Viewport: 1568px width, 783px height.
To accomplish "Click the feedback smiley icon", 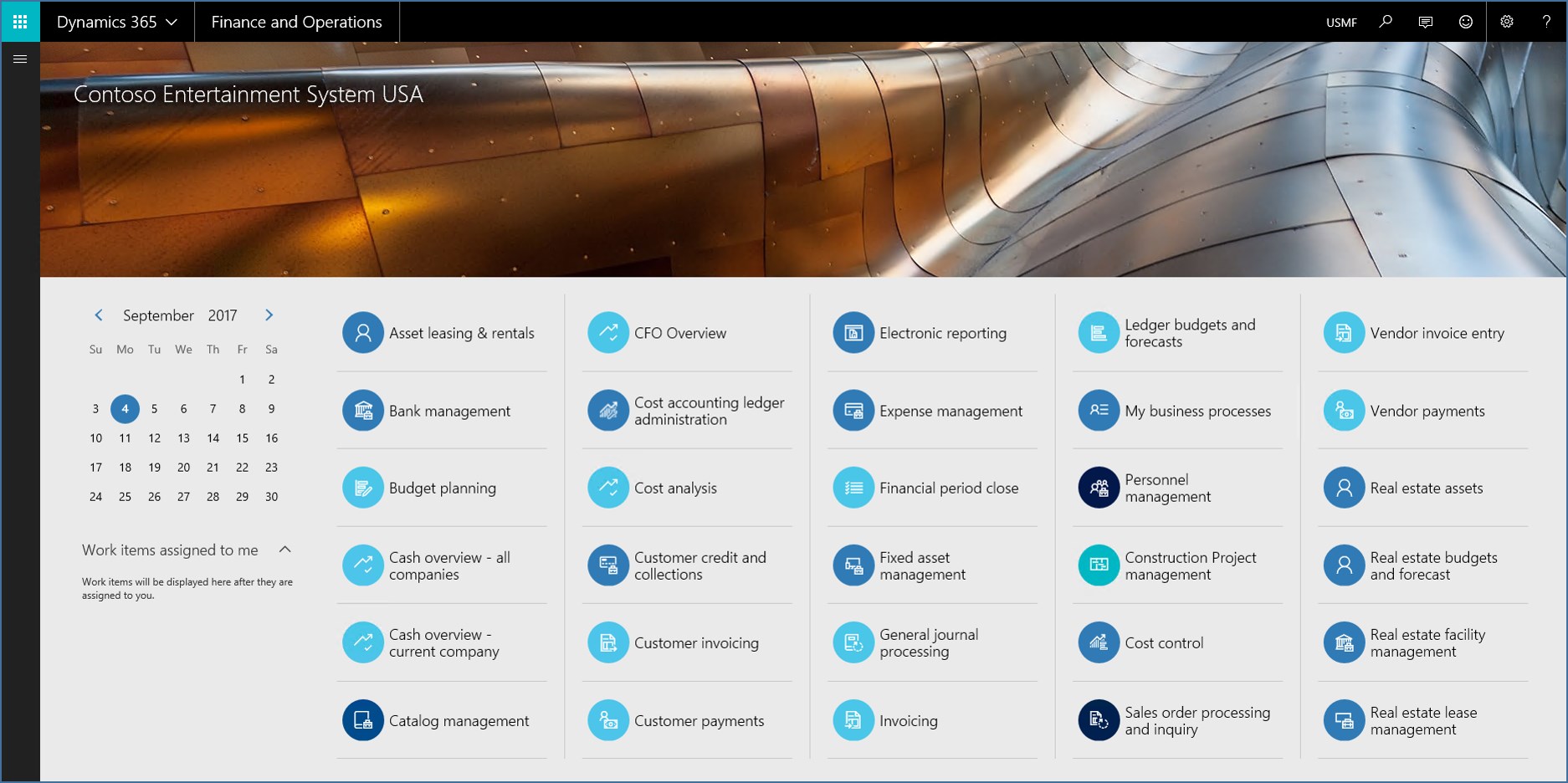I will point(1466,22).
